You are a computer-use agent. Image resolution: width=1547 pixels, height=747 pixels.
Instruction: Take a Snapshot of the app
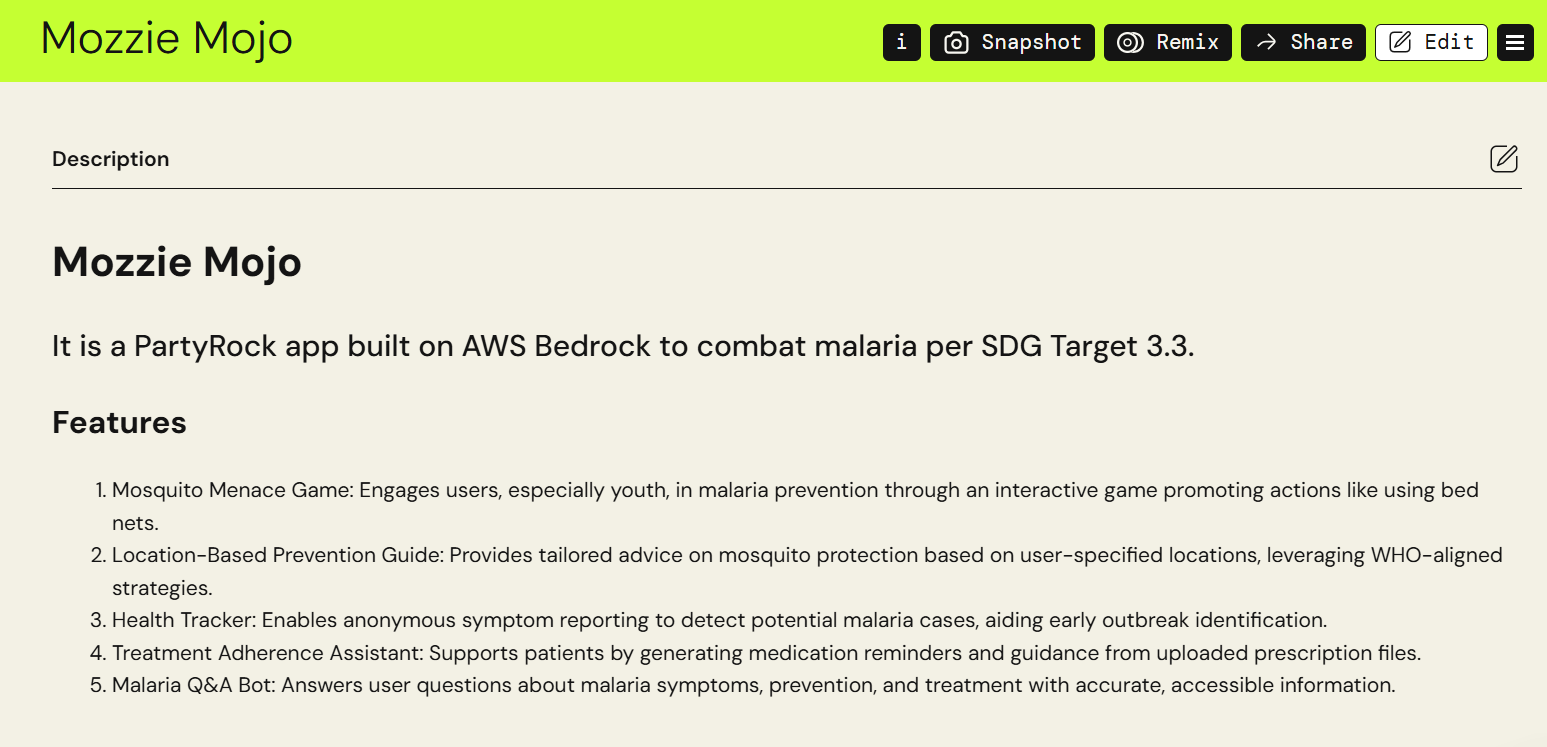point(1012,42)
